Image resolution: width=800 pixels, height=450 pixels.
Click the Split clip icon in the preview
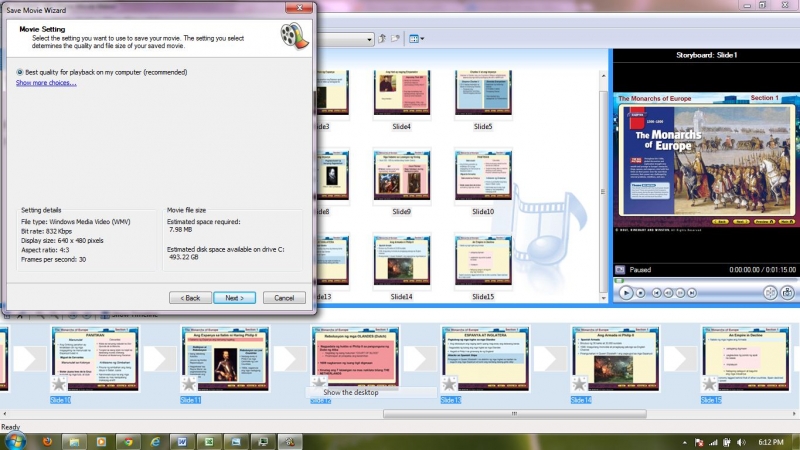771,293
